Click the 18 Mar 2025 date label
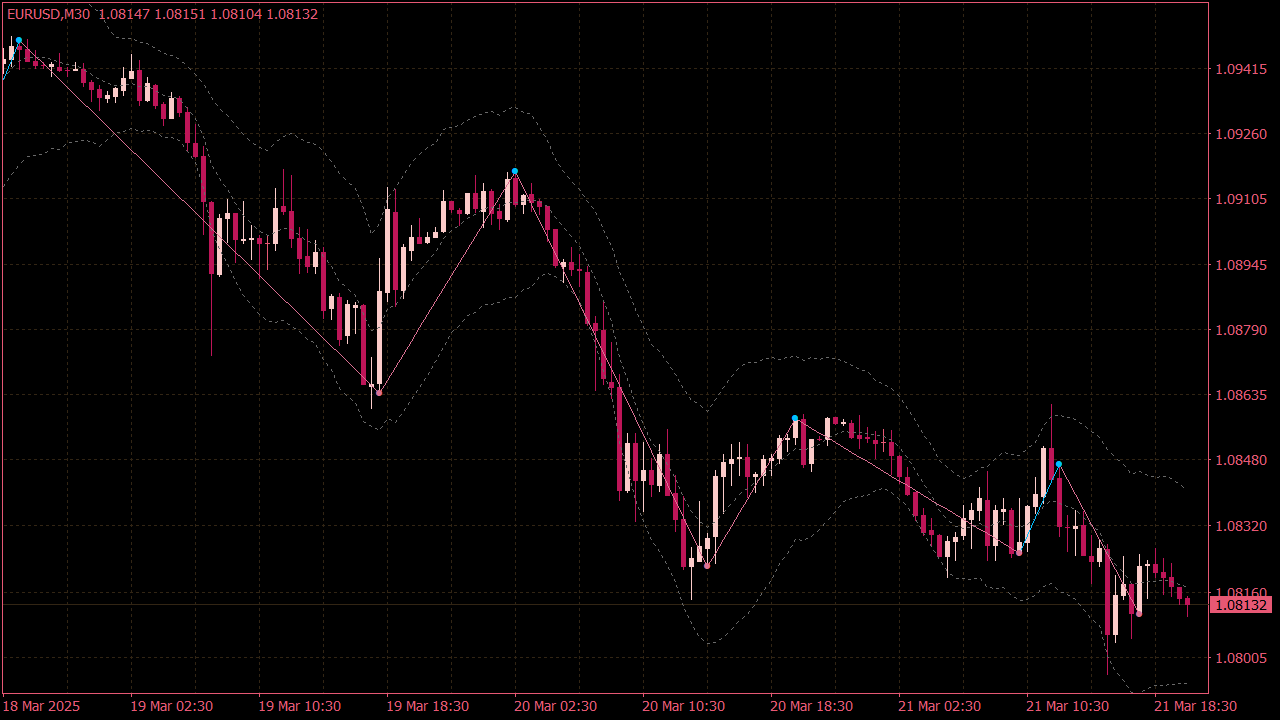Viewport: 1280px width, 720px height. click(43, 706)
